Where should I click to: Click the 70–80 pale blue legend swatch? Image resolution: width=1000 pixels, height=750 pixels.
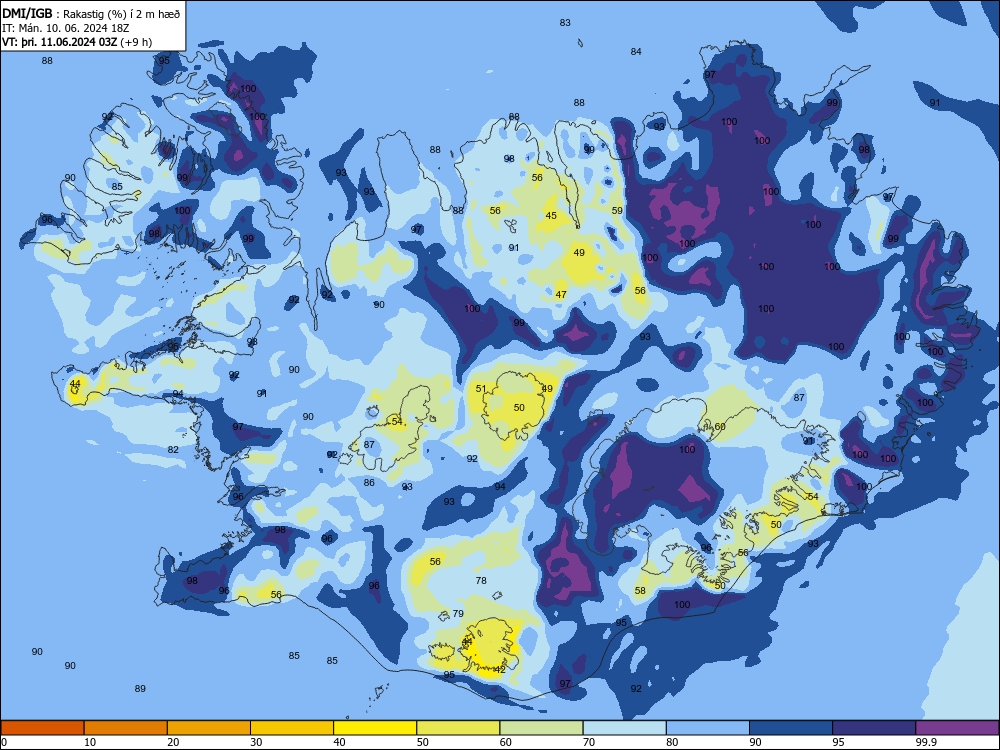(624, 728)
